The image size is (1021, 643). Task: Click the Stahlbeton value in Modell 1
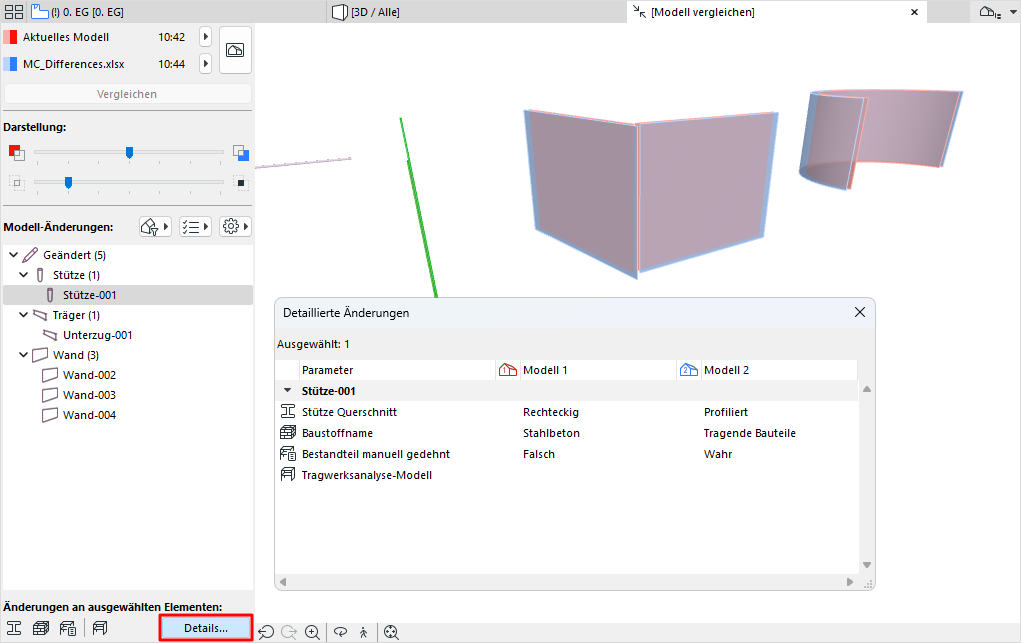click(x=551, y=433)
